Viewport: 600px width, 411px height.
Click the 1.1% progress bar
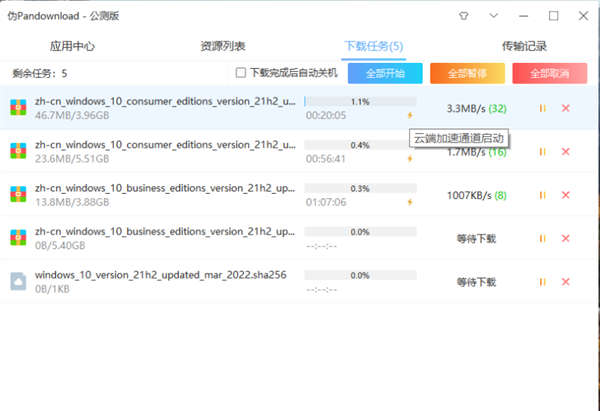360,101
